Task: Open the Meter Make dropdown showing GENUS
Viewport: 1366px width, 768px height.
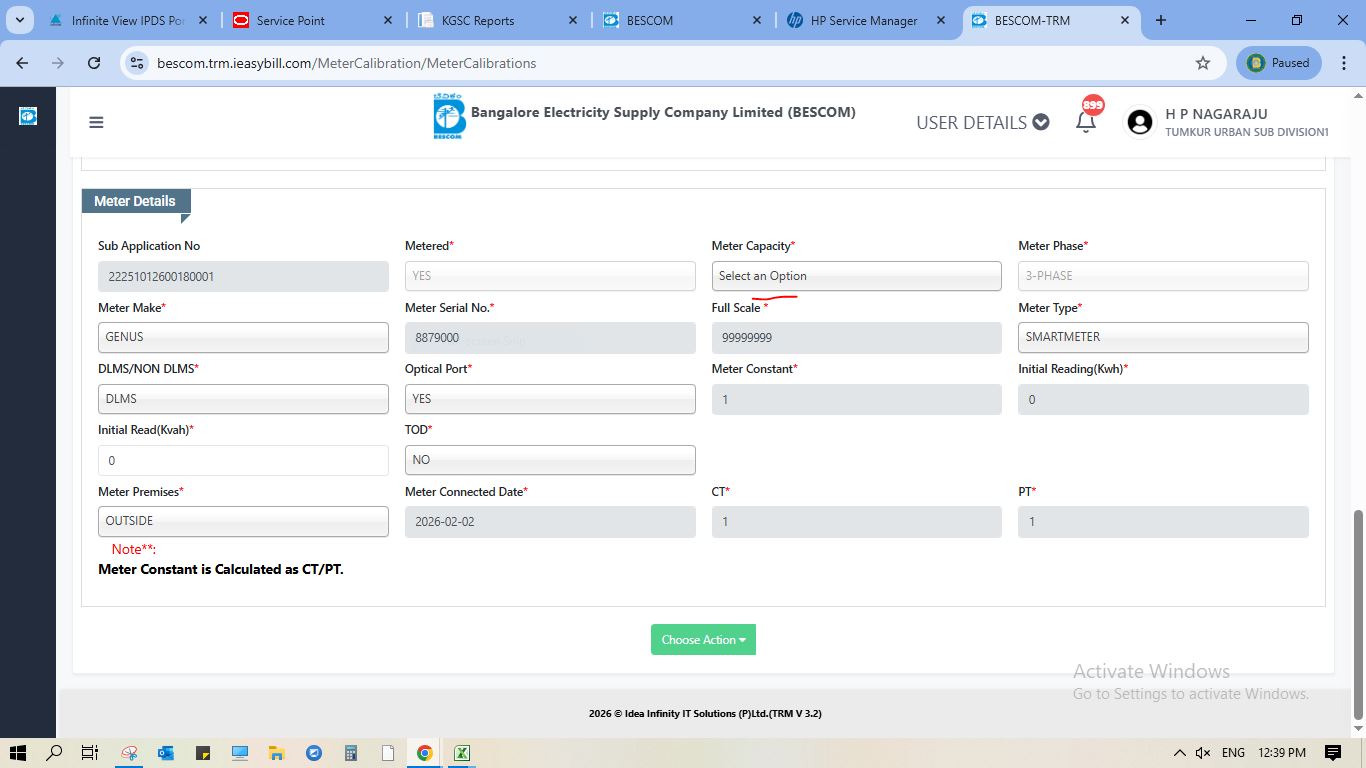Action: pos(243,338)
